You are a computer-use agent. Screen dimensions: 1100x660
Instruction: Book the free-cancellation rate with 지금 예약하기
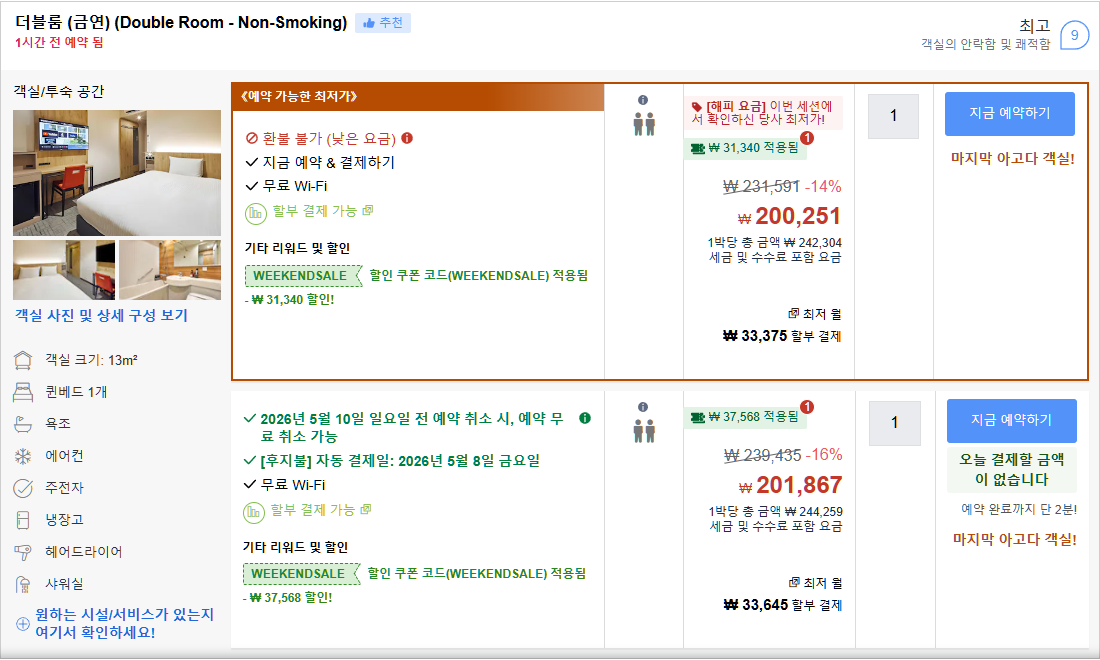pos(1011,421)
